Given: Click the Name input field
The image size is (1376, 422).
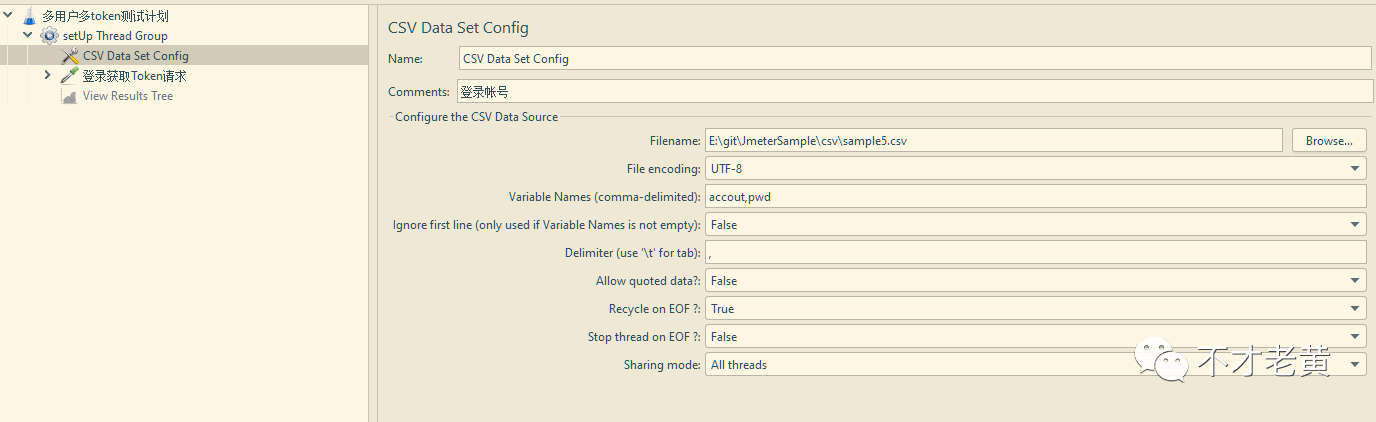Looking at the screenshot, I should (915, 59).
